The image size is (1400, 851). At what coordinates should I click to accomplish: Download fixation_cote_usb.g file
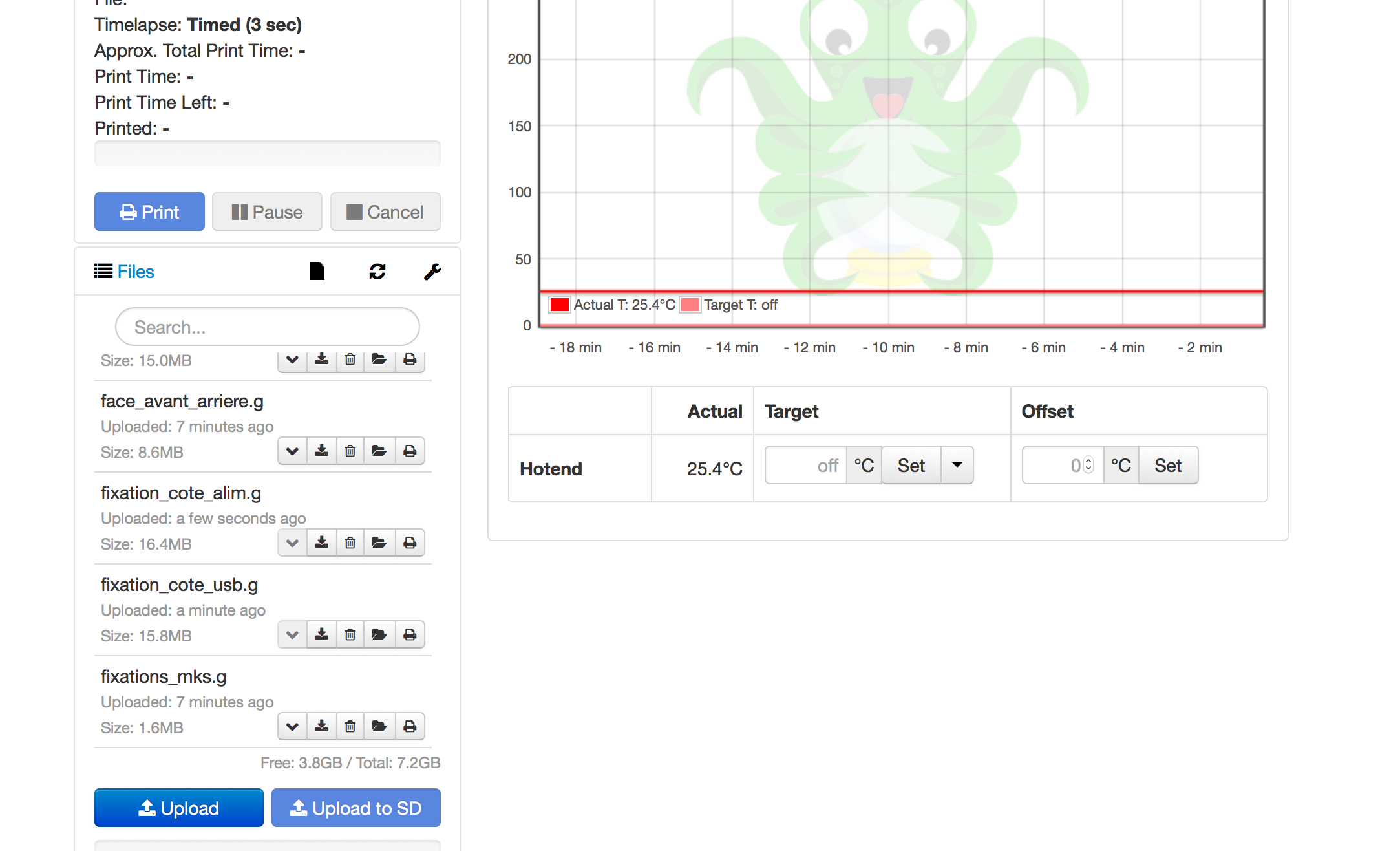[x=321, y=634]
